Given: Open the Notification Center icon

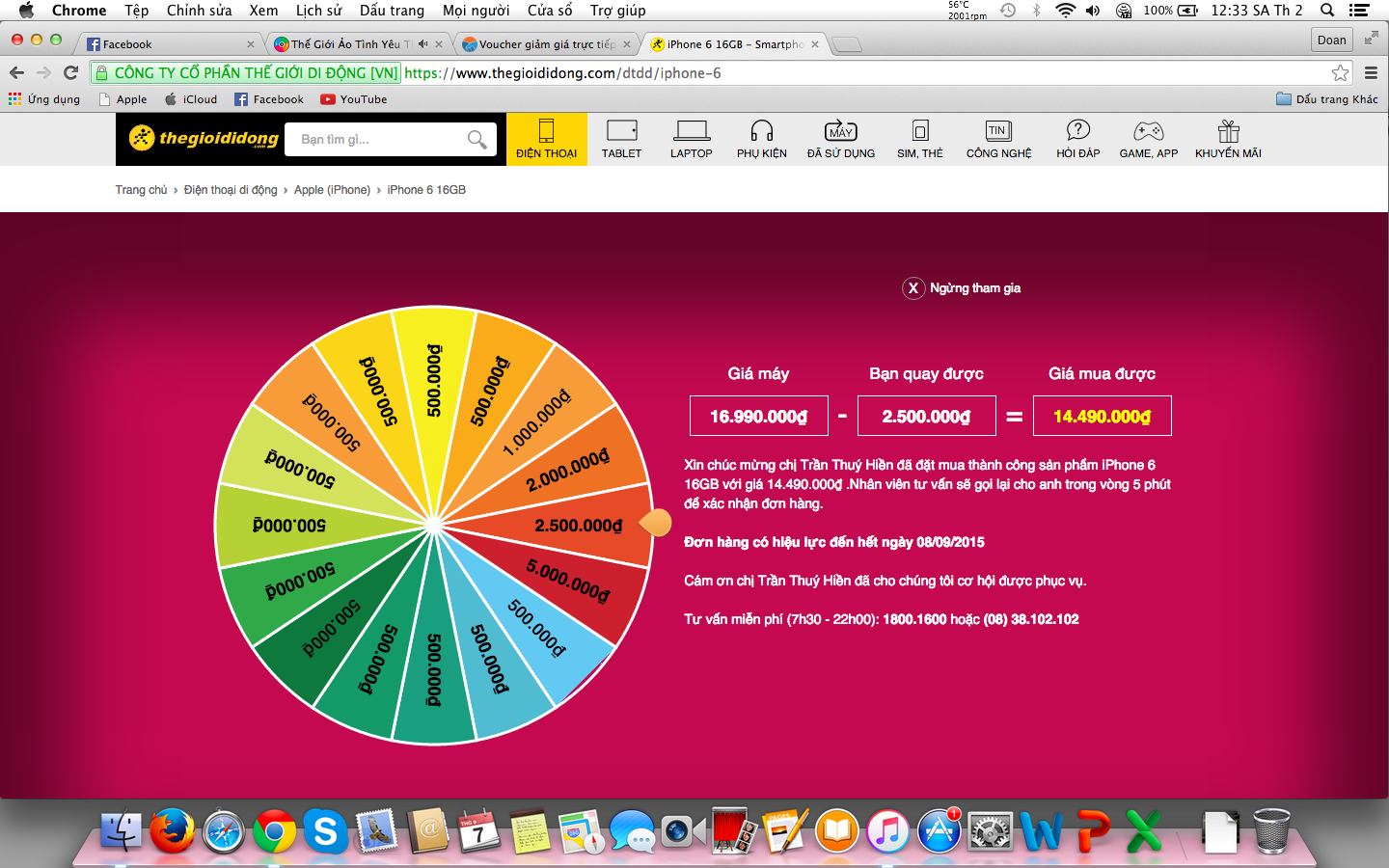Looking at the screenshot, I should (x=1360, y=11).
